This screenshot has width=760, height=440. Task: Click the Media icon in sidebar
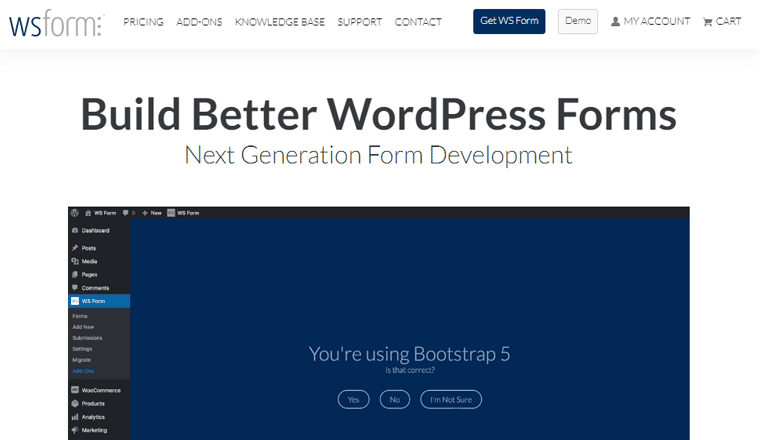75,261
